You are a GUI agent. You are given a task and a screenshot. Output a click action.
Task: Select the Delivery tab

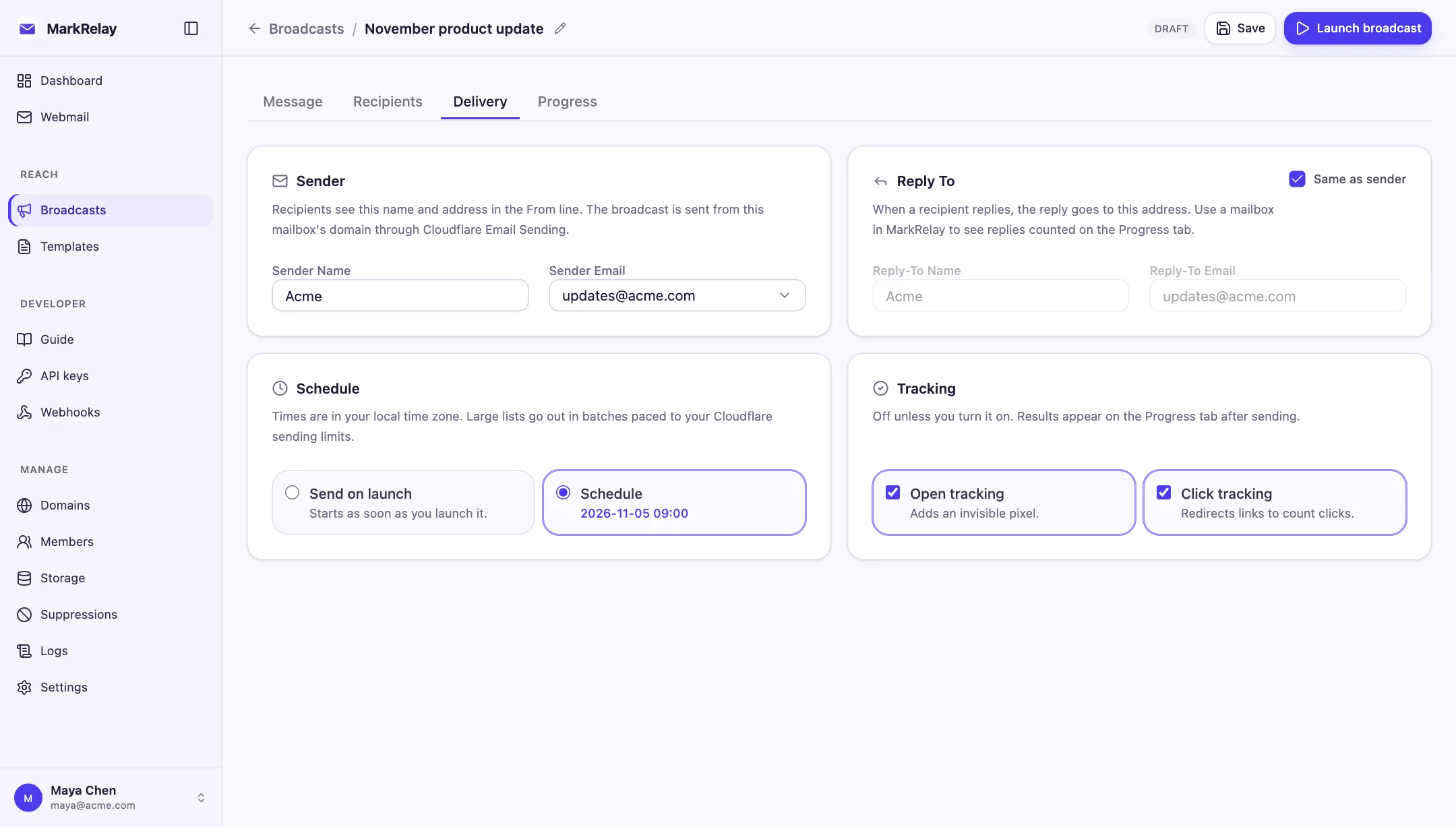point(480,102)
